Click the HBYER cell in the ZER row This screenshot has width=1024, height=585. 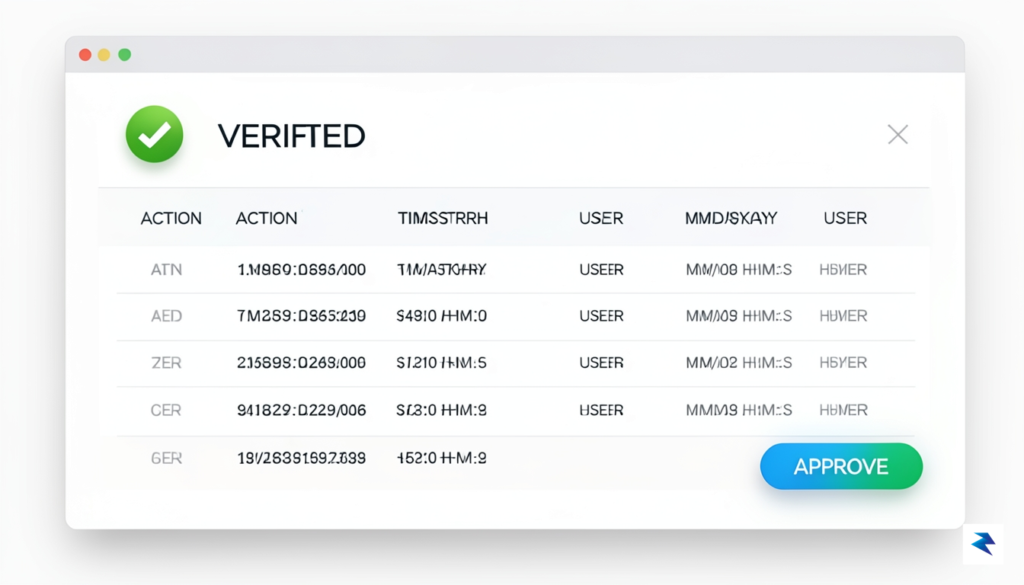(x=843, y=363)
